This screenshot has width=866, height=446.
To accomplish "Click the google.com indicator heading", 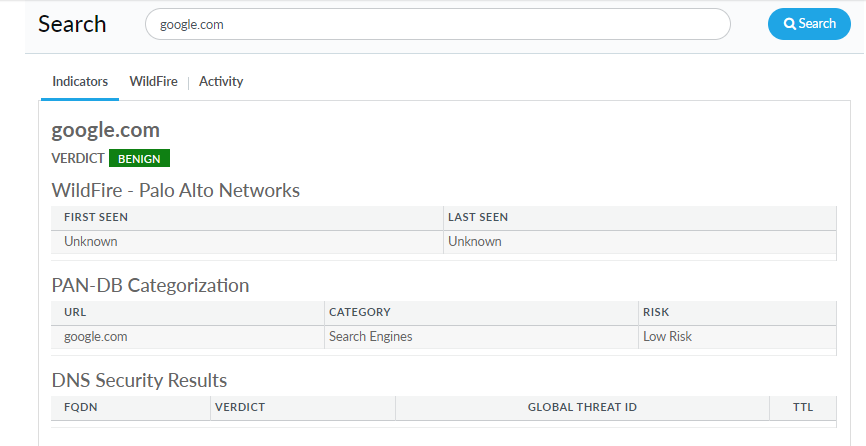I will point(105,130).
